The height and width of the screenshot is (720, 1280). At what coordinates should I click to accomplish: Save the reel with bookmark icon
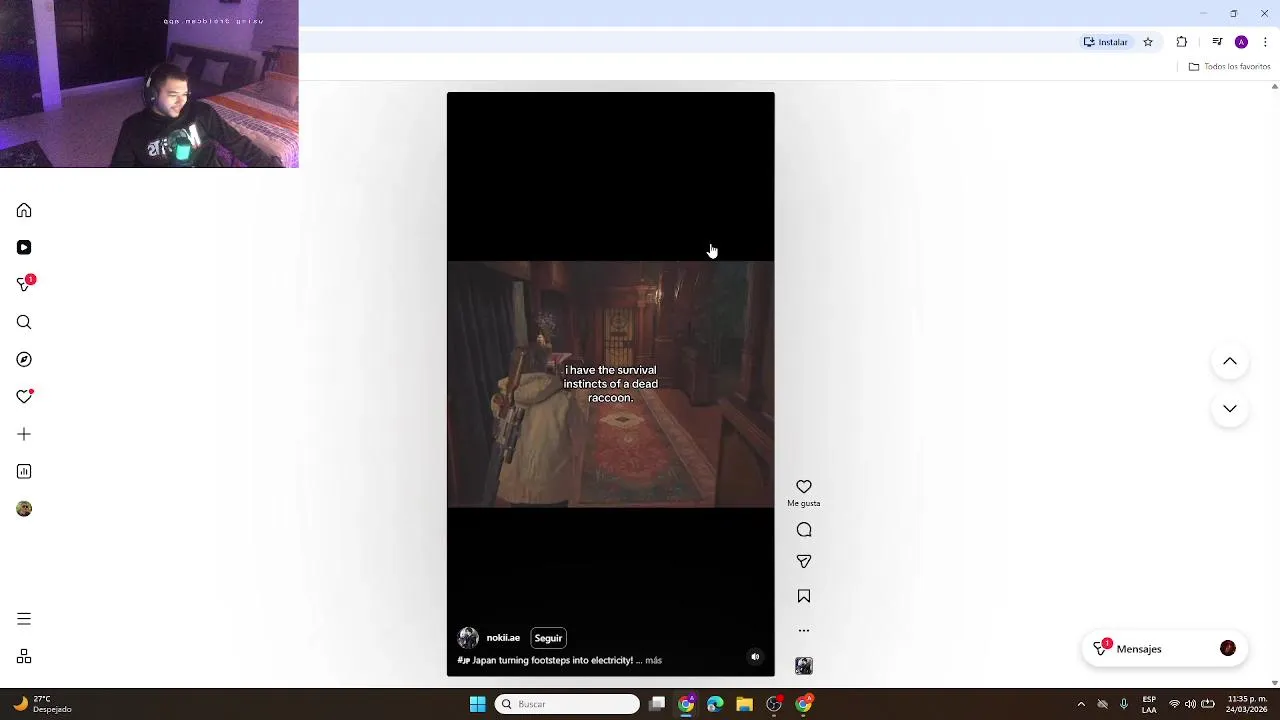[804, 596]
